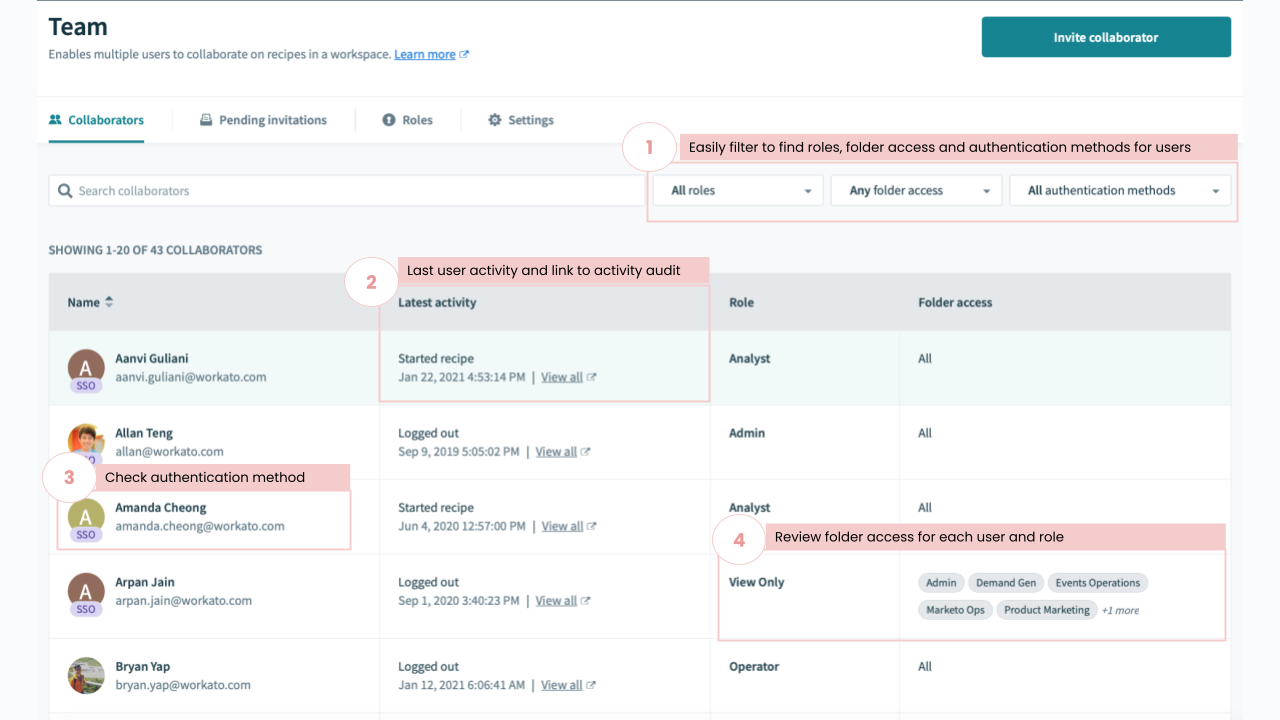Click external link icon beside Learn more

(x=464, y=55)
